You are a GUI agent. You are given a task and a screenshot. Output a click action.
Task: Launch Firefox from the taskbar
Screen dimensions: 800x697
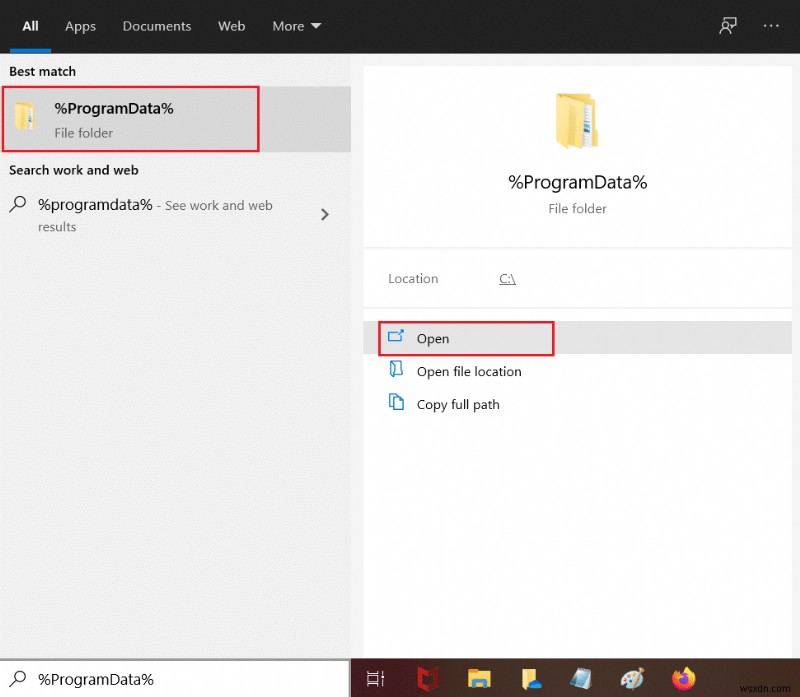click(683, 679)
